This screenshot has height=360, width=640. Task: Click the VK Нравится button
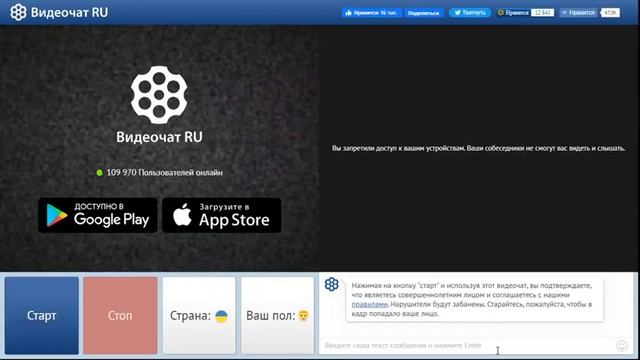click(x=578, y=13)
